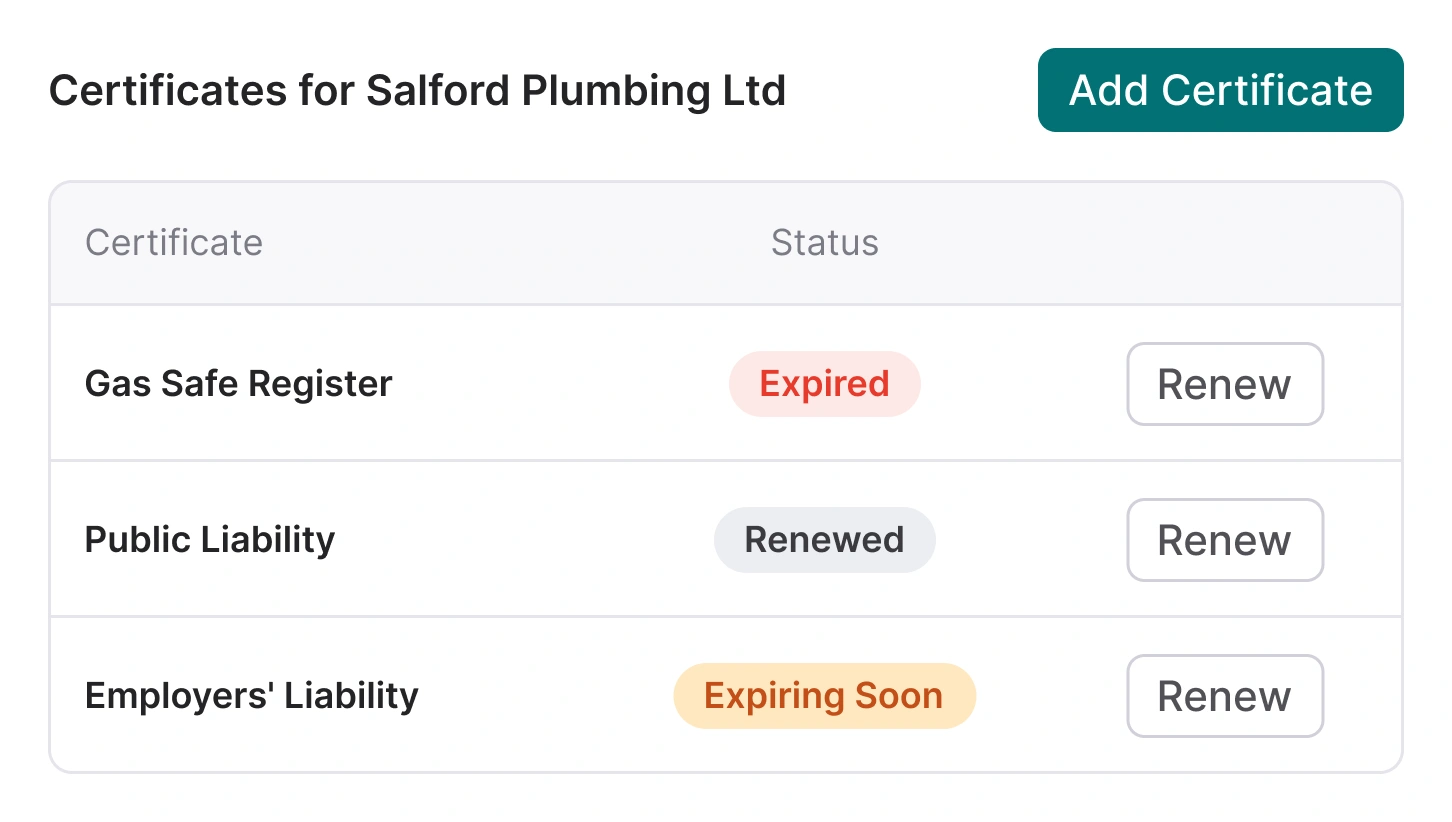Click the Certificate column header
Screen dimensions: 1452x822
[x=174, y=242]
